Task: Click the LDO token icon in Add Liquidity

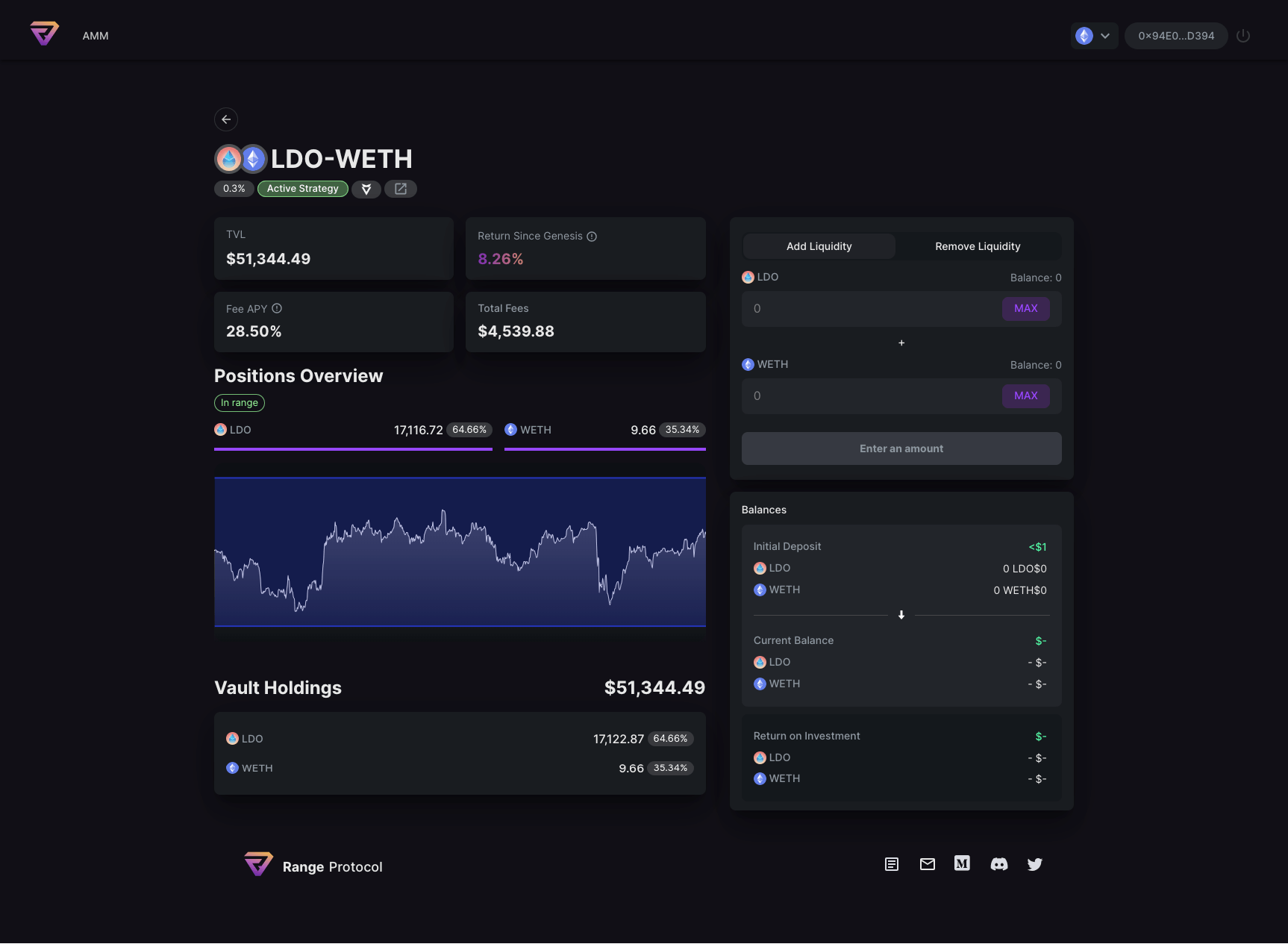Action: (748, 278)
